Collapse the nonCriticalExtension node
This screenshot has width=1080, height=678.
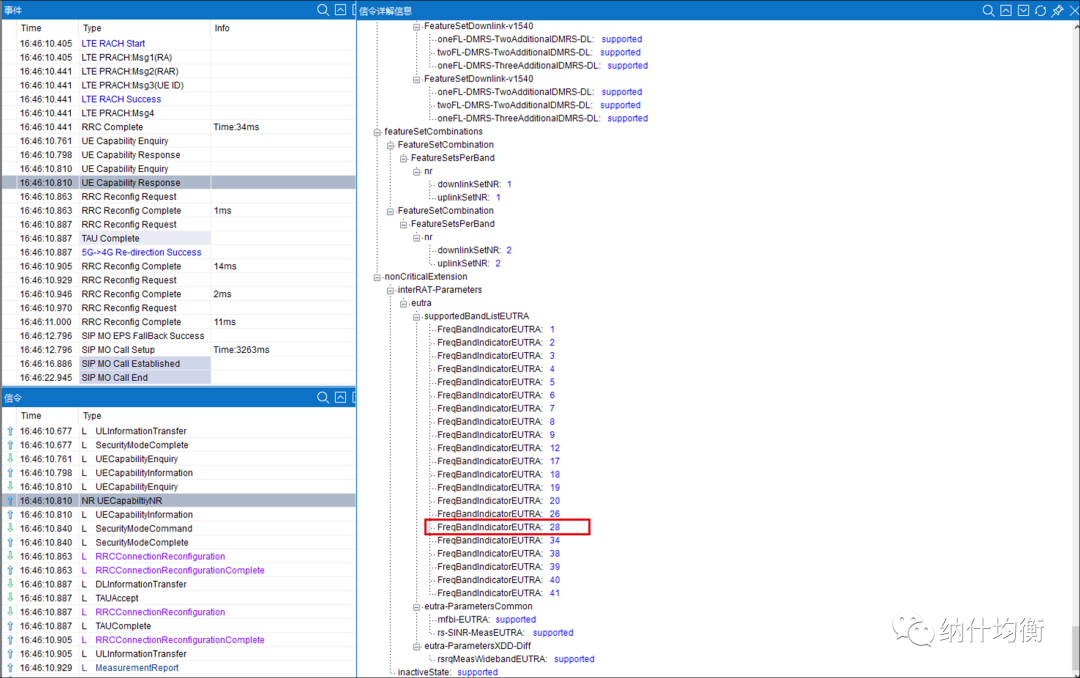pyautogui.click(x=377, y=277)
